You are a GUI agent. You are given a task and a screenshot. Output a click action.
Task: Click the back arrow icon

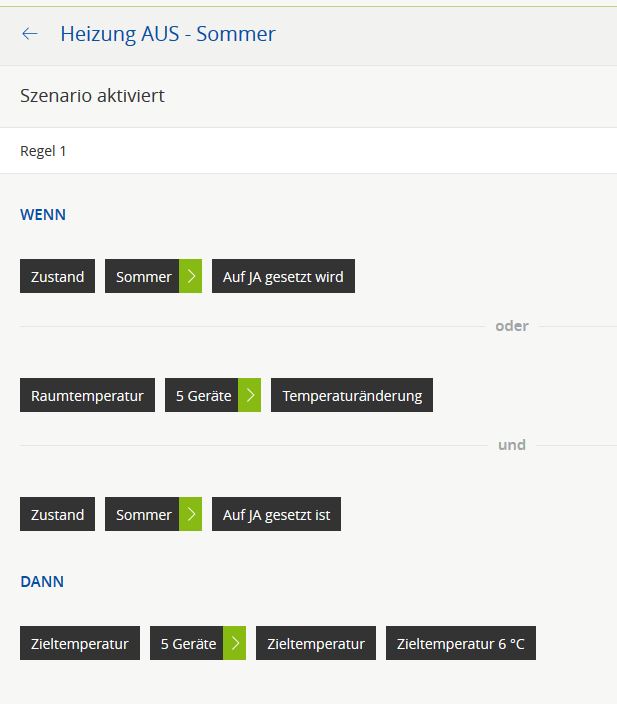click(x=30, y=34)
